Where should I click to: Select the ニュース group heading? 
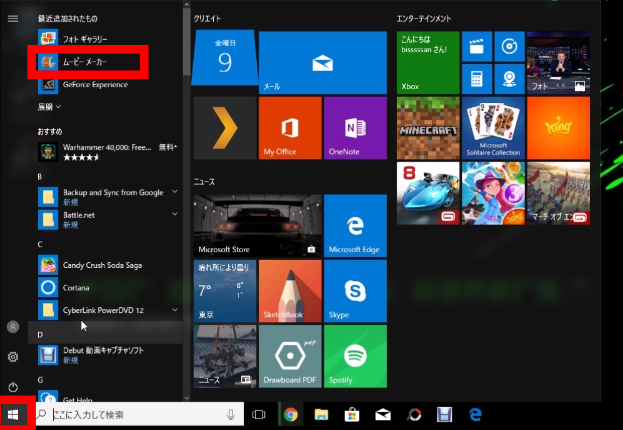click(x=204, y=182)
